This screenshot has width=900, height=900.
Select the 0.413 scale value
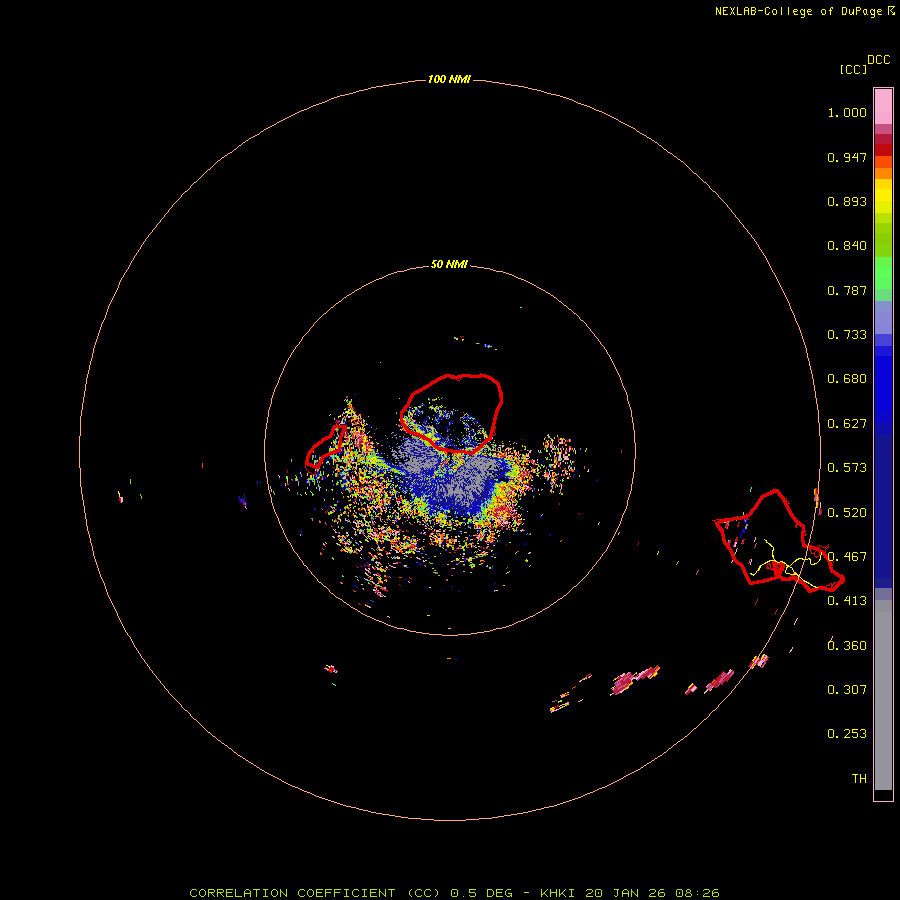pyautogui.click(x=847, y=601)
